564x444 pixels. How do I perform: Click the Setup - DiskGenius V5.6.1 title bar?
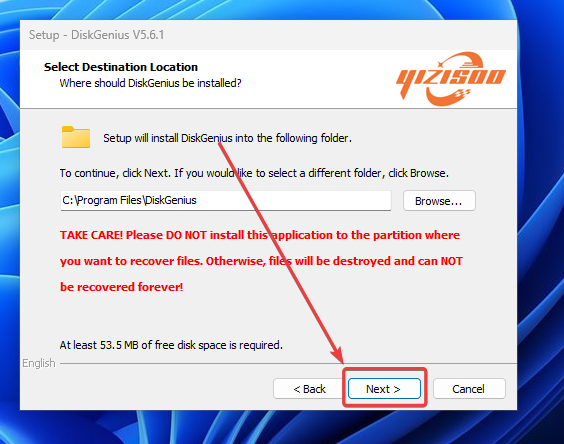coord(268,35)
